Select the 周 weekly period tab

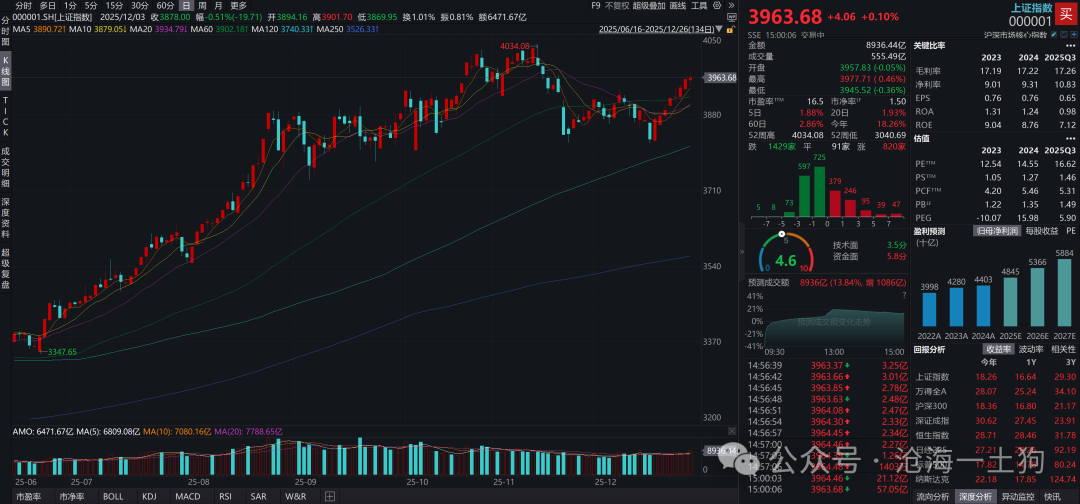pyautogui.click(x=203, y=5)
